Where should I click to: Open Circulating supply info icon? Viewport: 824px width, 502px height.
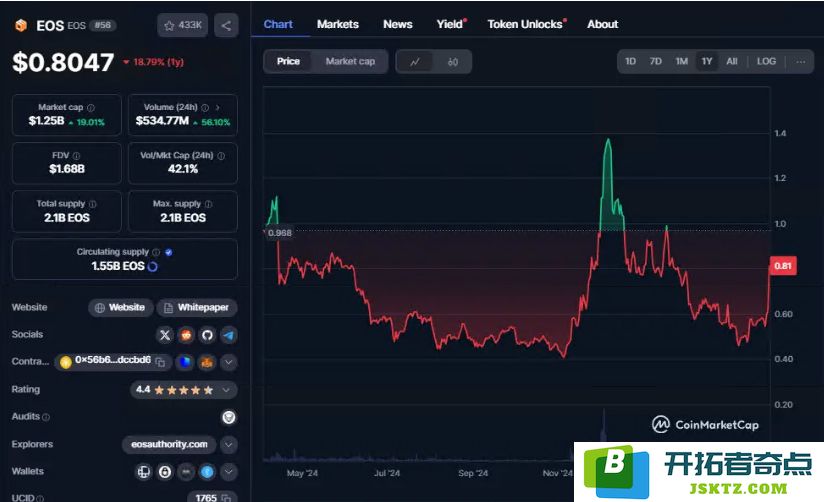[156, 252]
